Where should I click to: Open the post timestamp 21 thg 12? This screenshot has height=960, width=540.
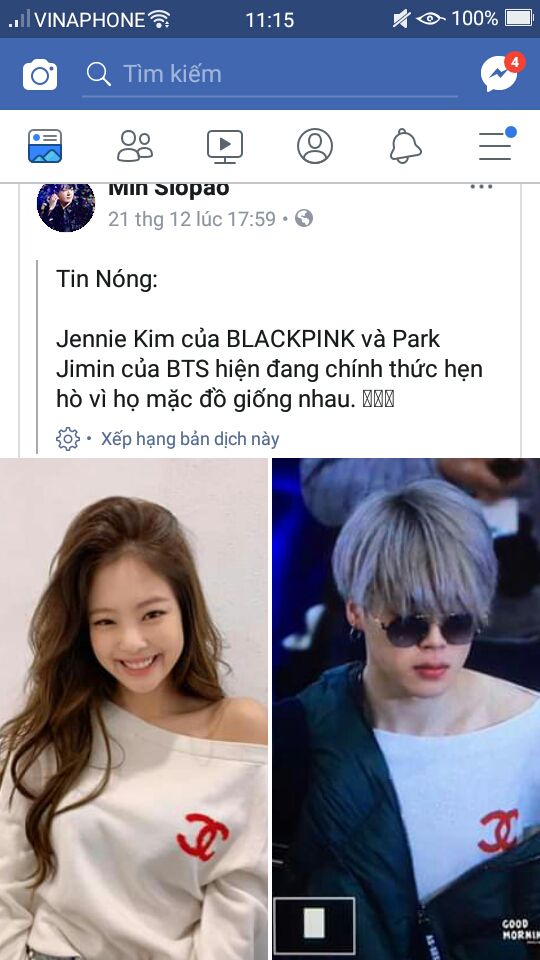[192, 219]
